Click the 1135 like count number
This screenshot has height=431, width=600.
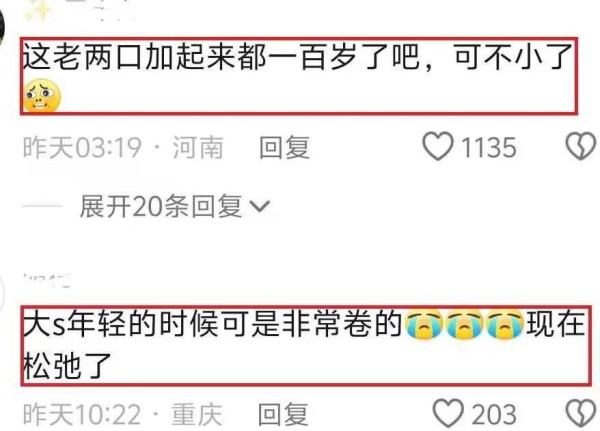tap(488, 147)
